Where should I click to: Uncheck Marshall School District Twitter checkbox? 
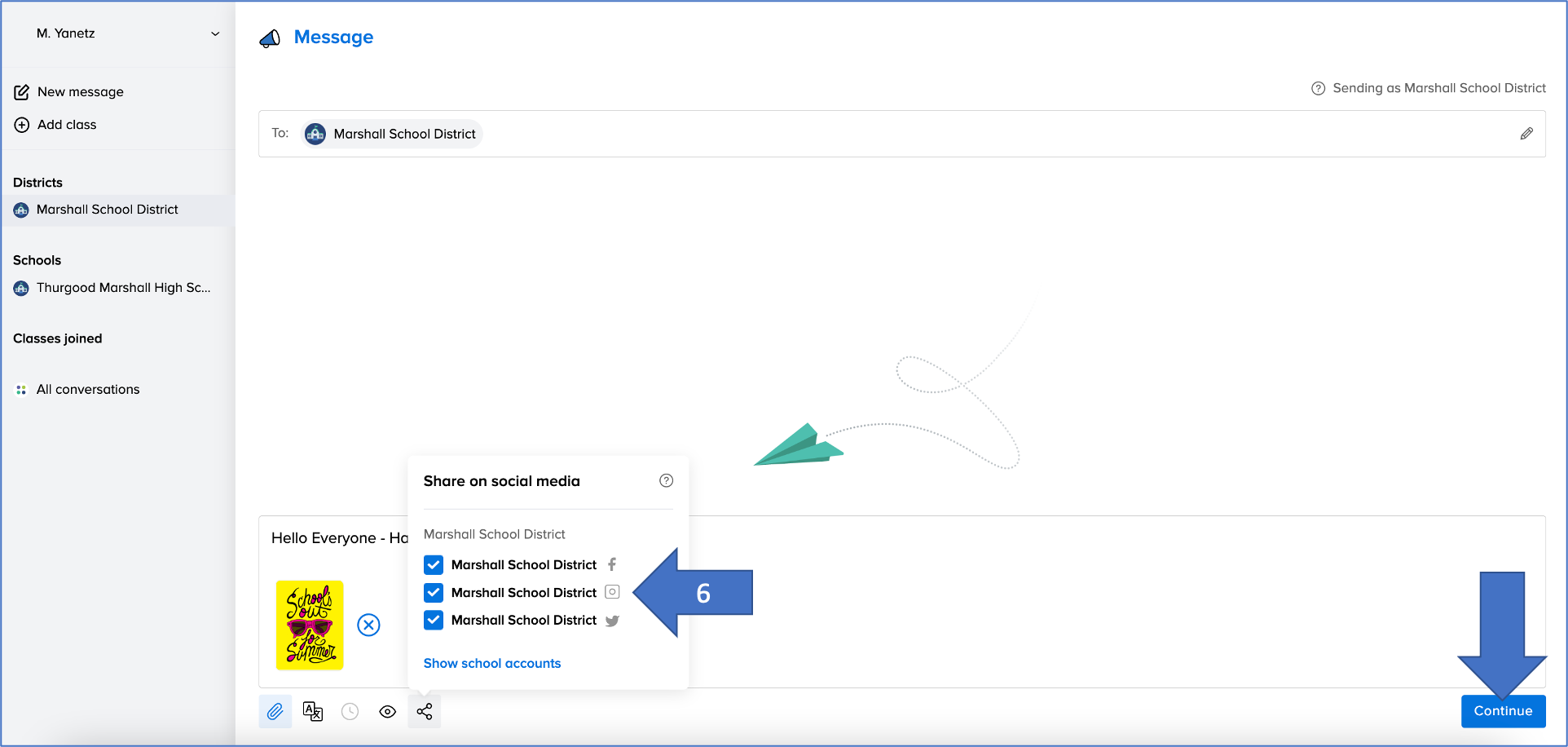tap(434, 620)
